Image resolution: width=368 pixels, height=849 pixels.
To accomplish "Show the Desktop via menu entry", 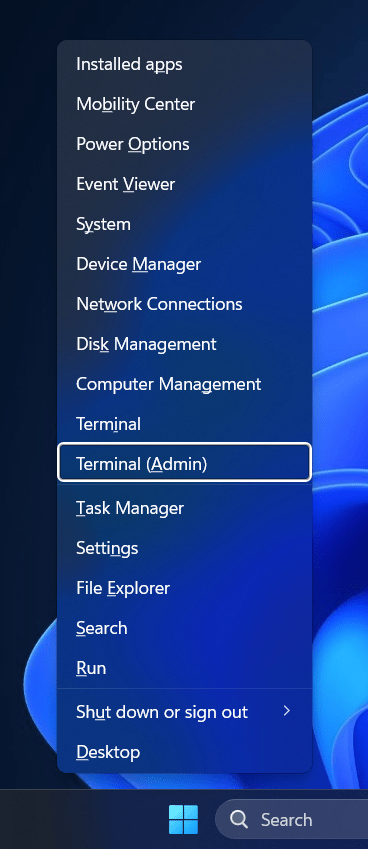I will [x=184, y=752].
